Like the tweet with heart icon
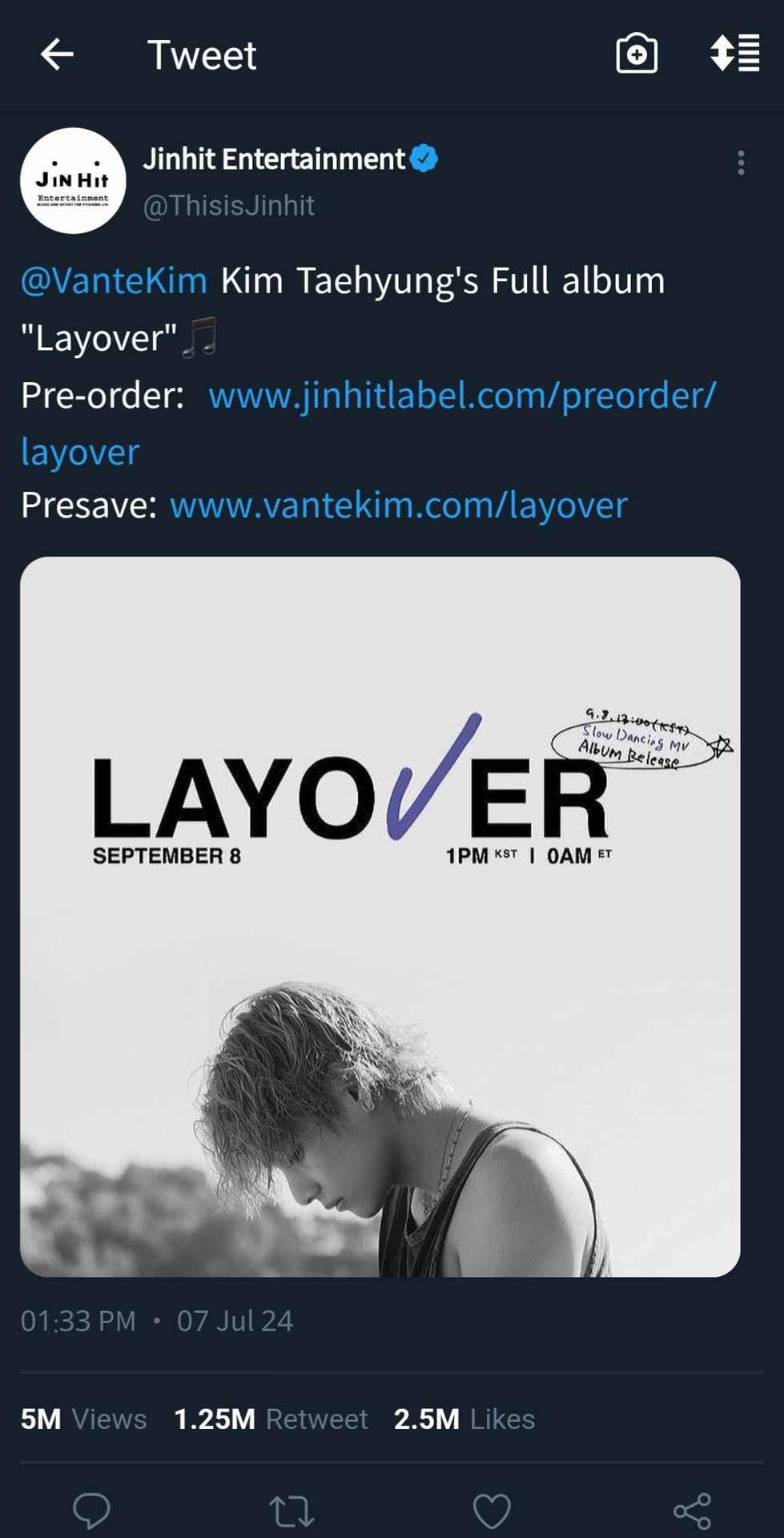This screenshot has height=1538, width=784. pyautogui.click(x=492, y=1512)
